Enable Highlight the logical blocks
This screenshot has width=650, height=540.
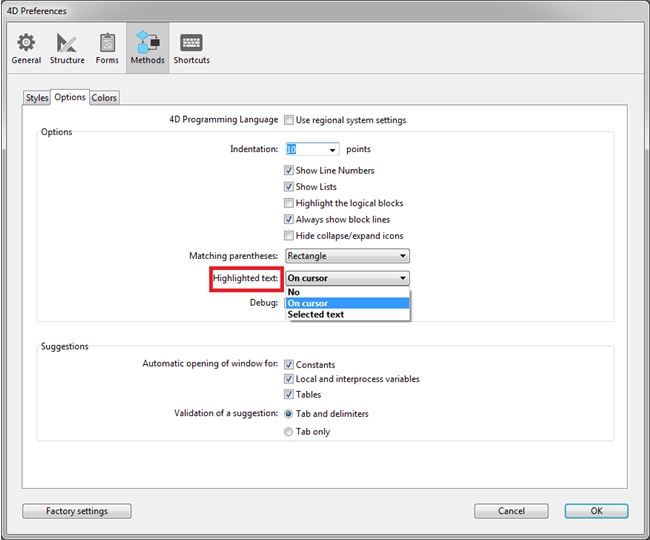(290, 203)
